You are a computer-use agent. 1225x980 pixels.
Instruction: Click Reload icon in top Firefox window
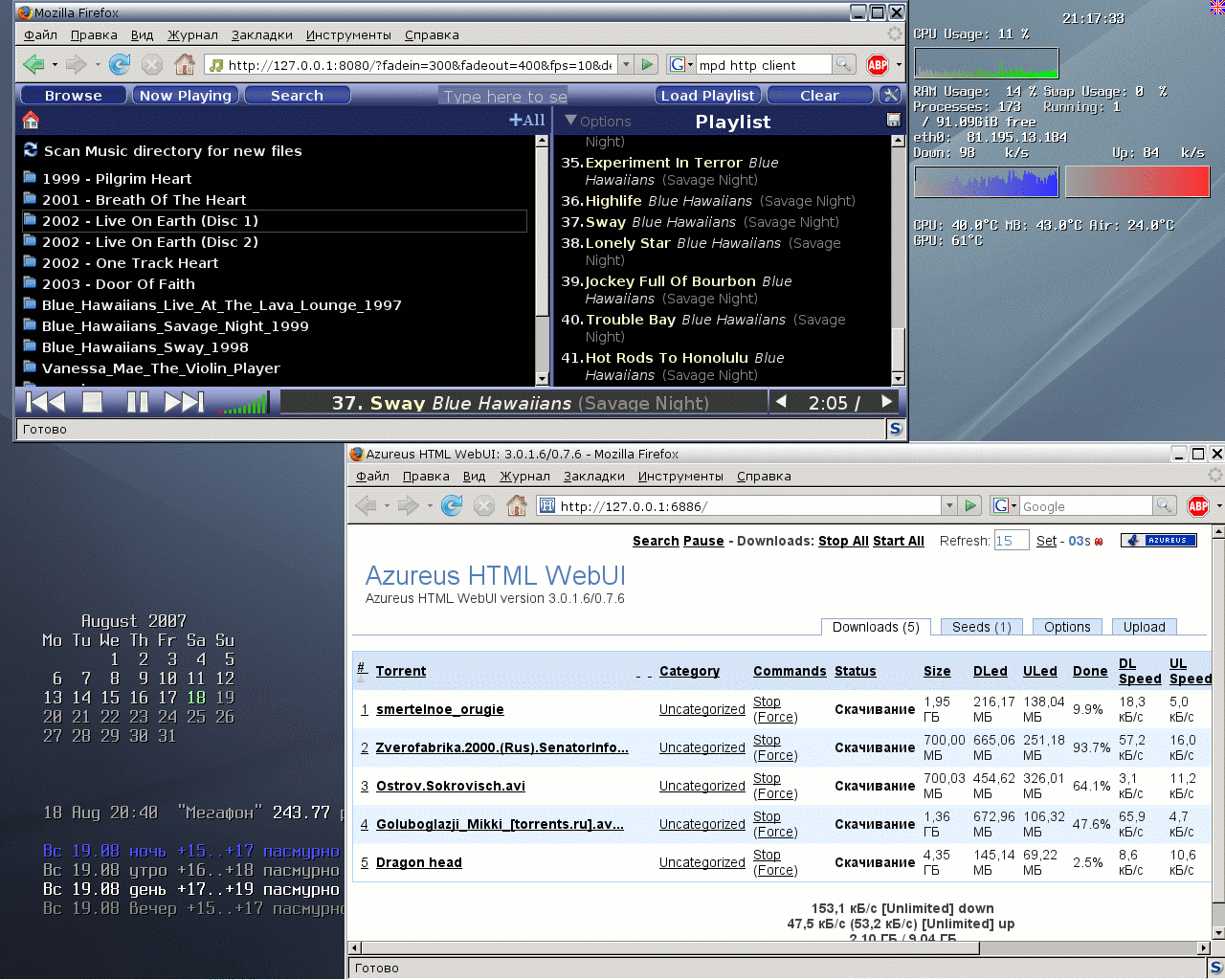click(x=119, y=64)
